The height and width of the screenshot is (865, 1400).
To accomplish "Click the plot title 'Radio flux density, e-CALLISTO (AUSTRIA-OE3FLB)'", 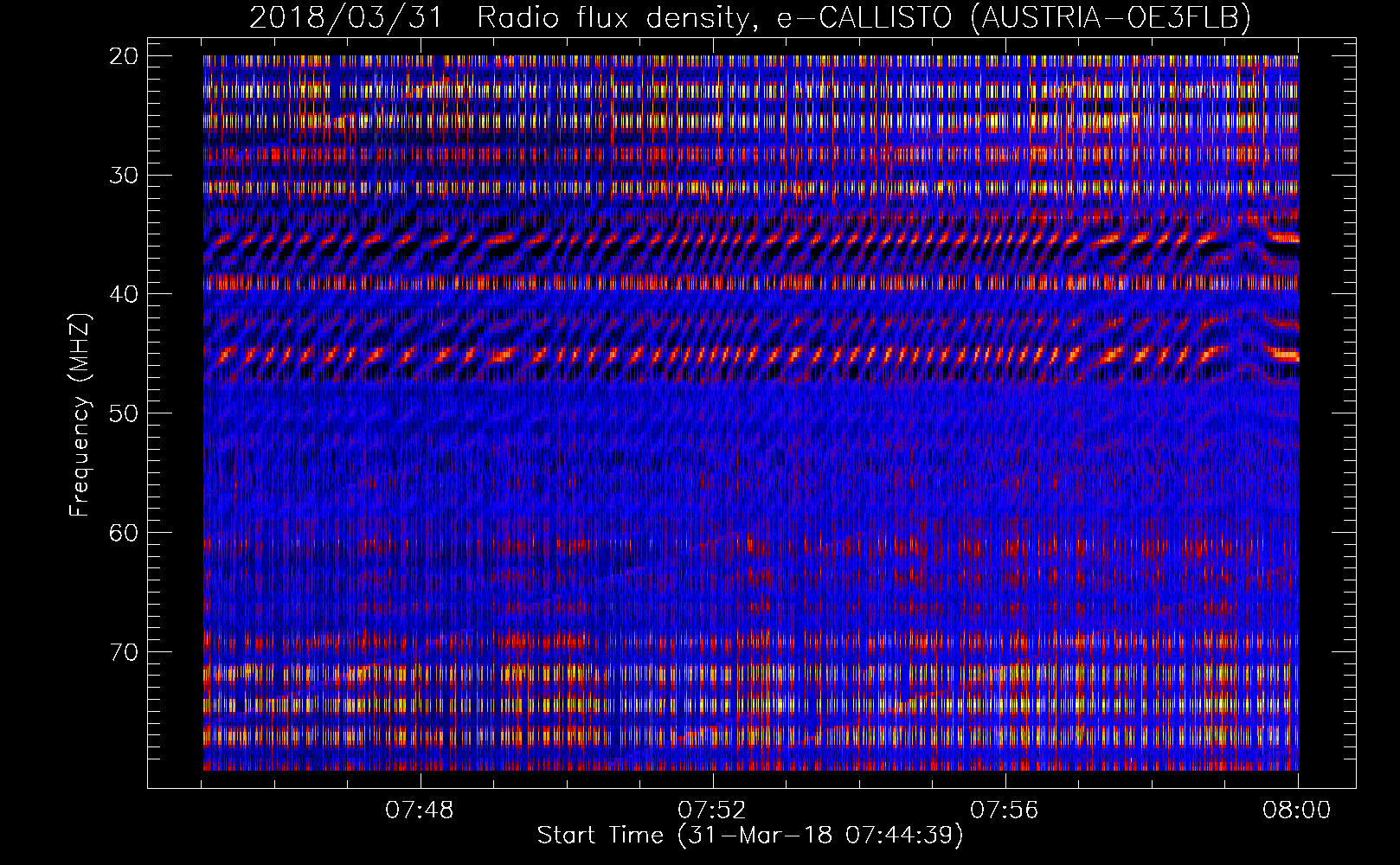I will coord(864,17).
